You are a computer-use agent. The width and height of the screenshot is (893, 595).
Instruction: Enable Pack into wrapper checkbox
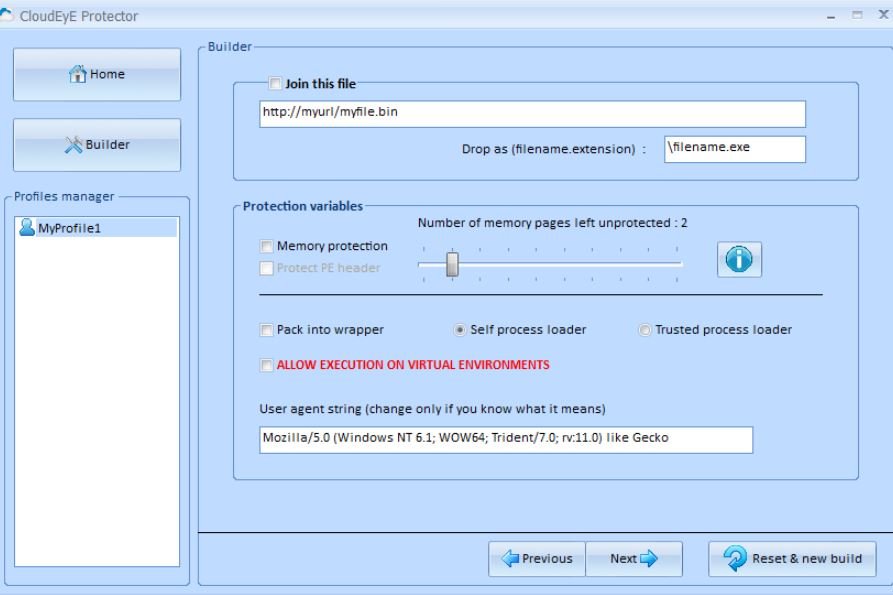[x=266, y=330]
